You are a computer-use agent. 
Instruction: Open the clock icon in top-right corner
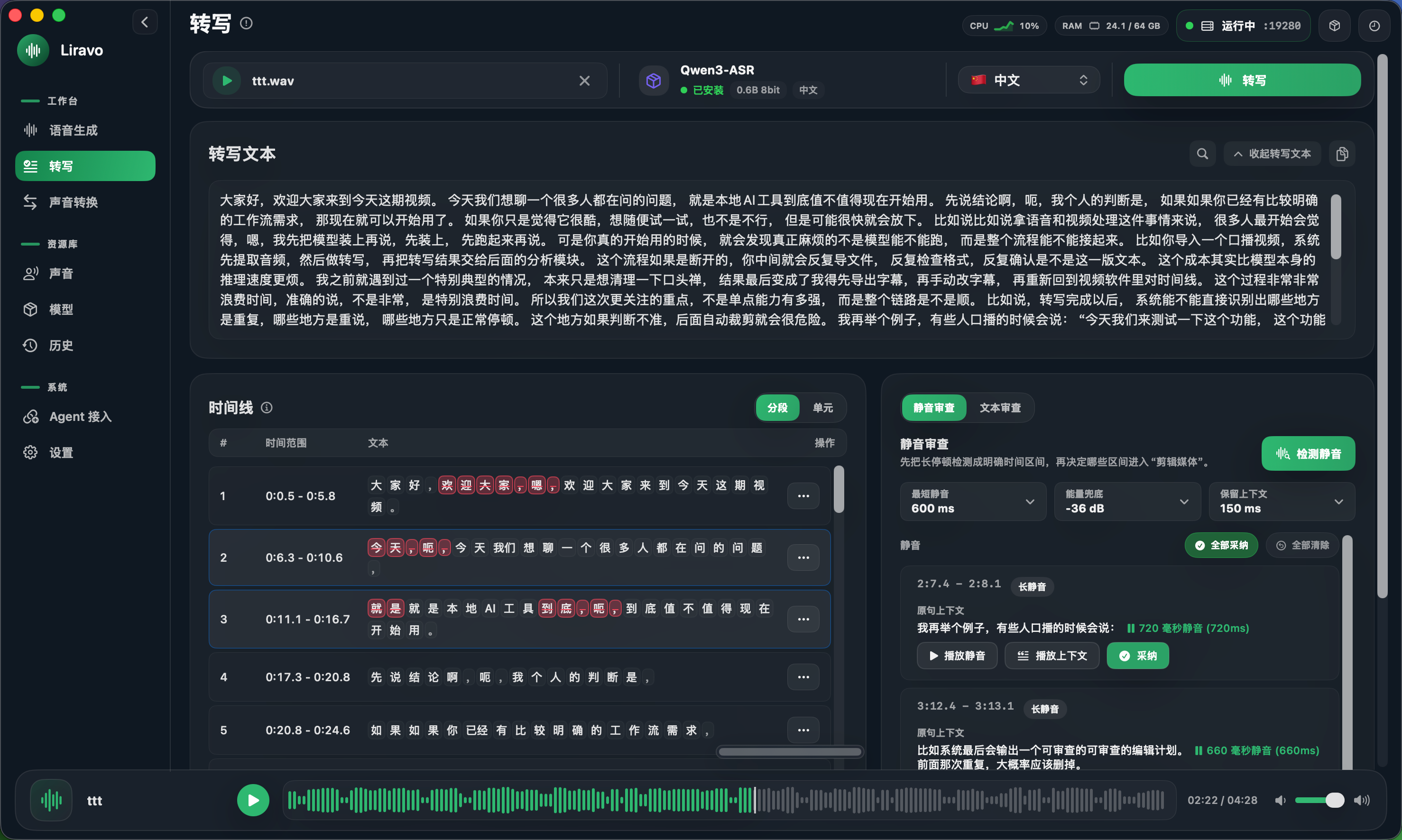pyautogui.click(x=1374, y=26)
